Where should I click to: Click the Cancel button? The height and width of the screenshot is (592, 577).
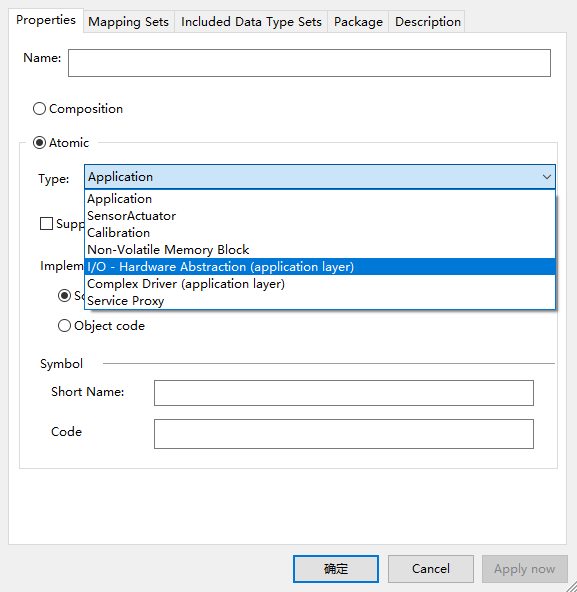coord(431,569)
